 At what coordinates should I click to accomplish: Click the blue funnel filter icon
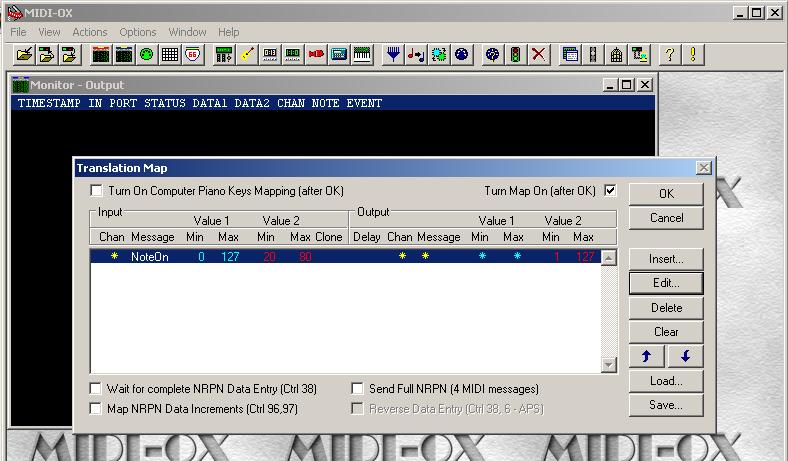coord(393,54)
